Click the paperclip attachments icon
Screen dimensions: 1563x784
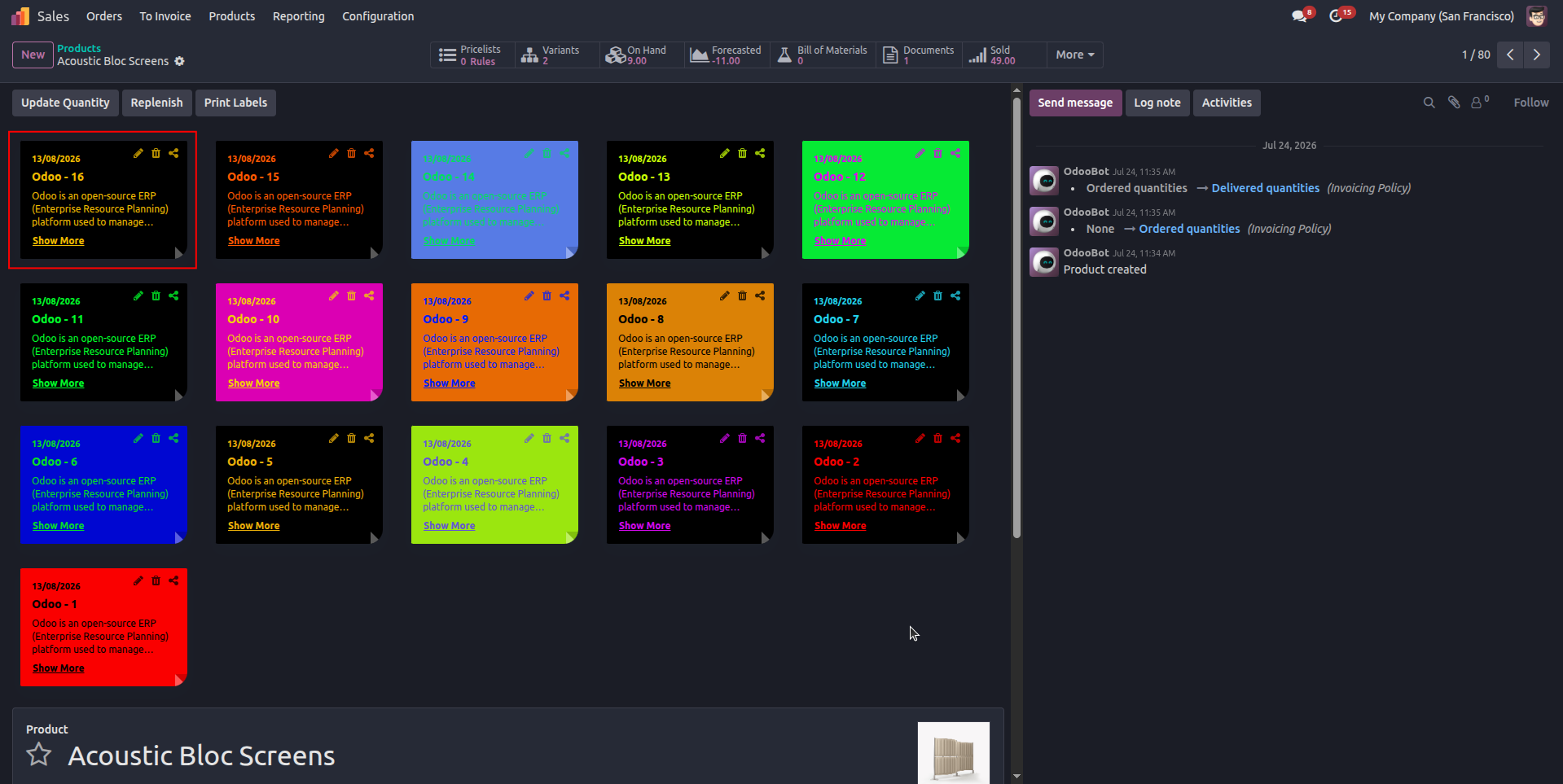(1454, 103)
